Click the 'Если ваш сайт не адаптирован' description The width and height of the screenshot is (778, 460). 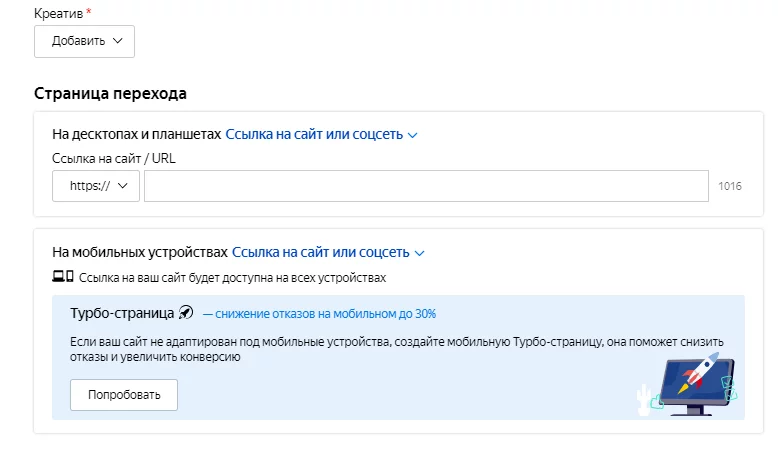click(x=396, y=349)
